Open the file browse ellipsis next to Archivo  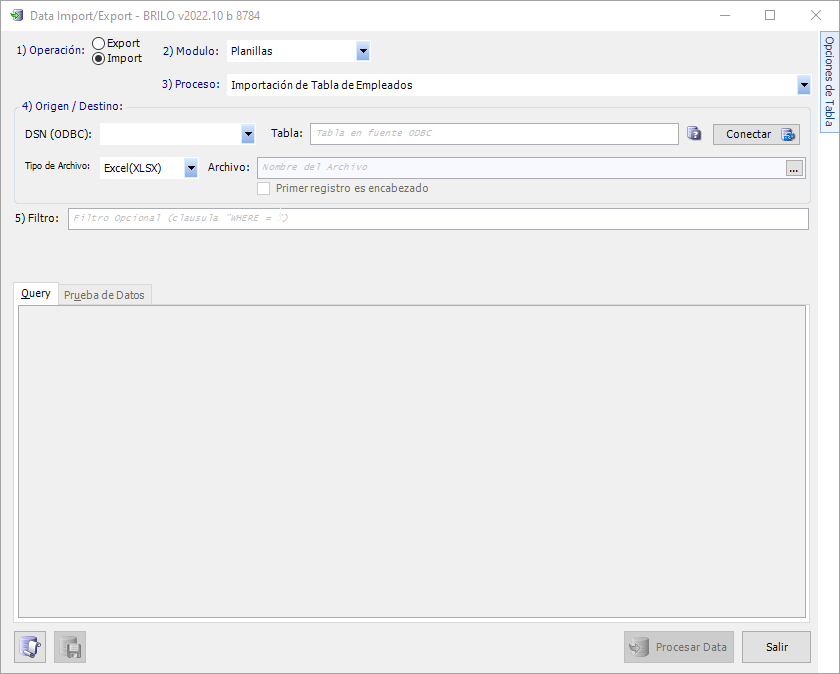coord(793,168)
